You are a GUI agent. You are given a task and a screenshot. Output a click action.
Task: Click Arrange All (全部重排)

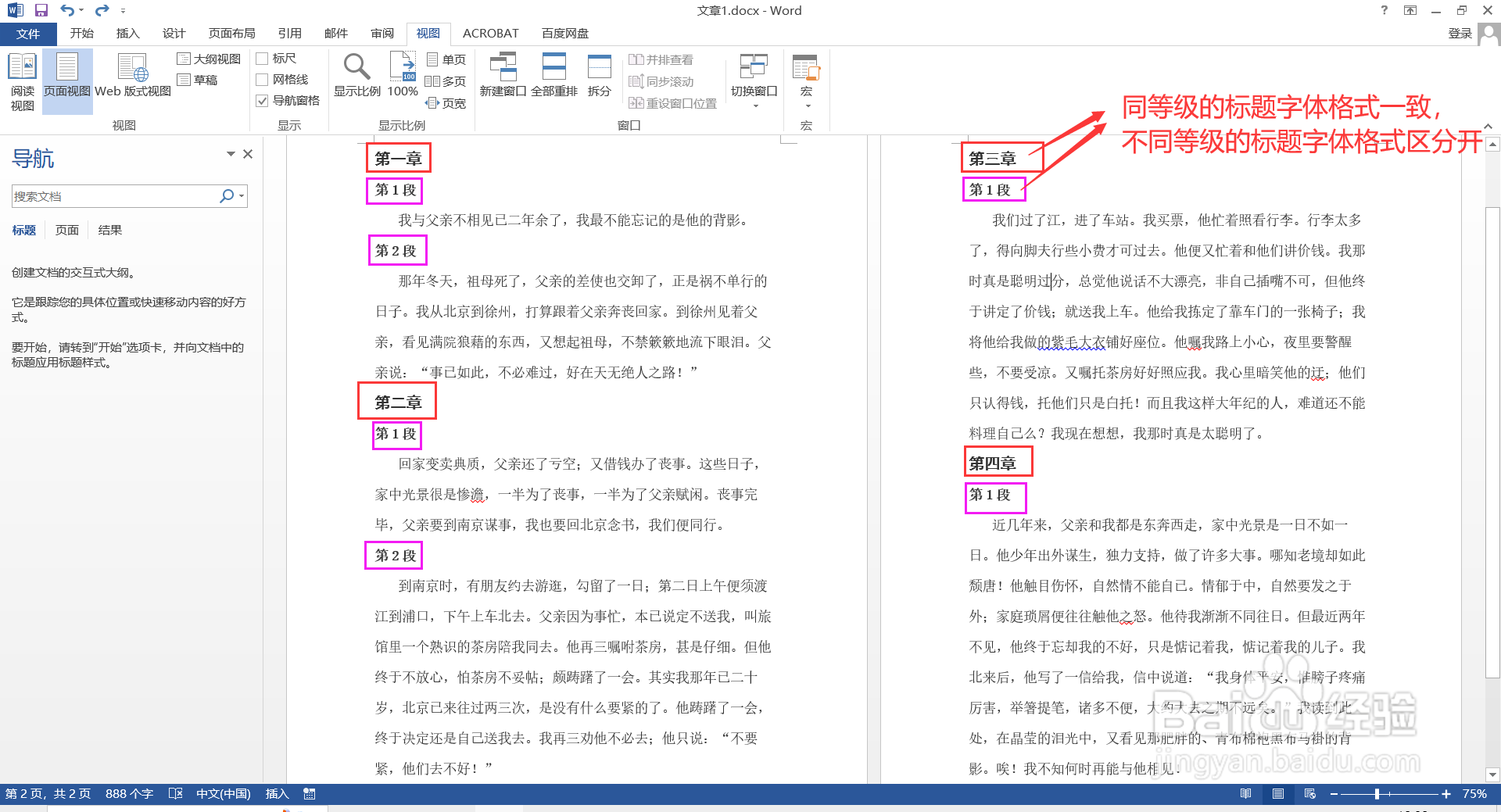(554, 75)
